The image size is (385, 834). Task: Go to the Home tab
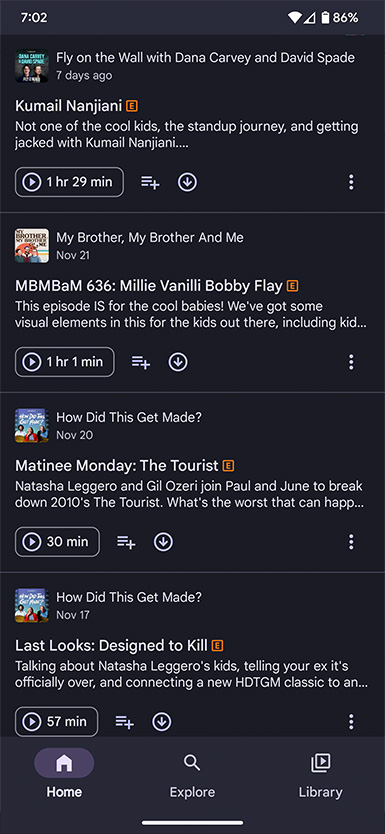point(64,777)
